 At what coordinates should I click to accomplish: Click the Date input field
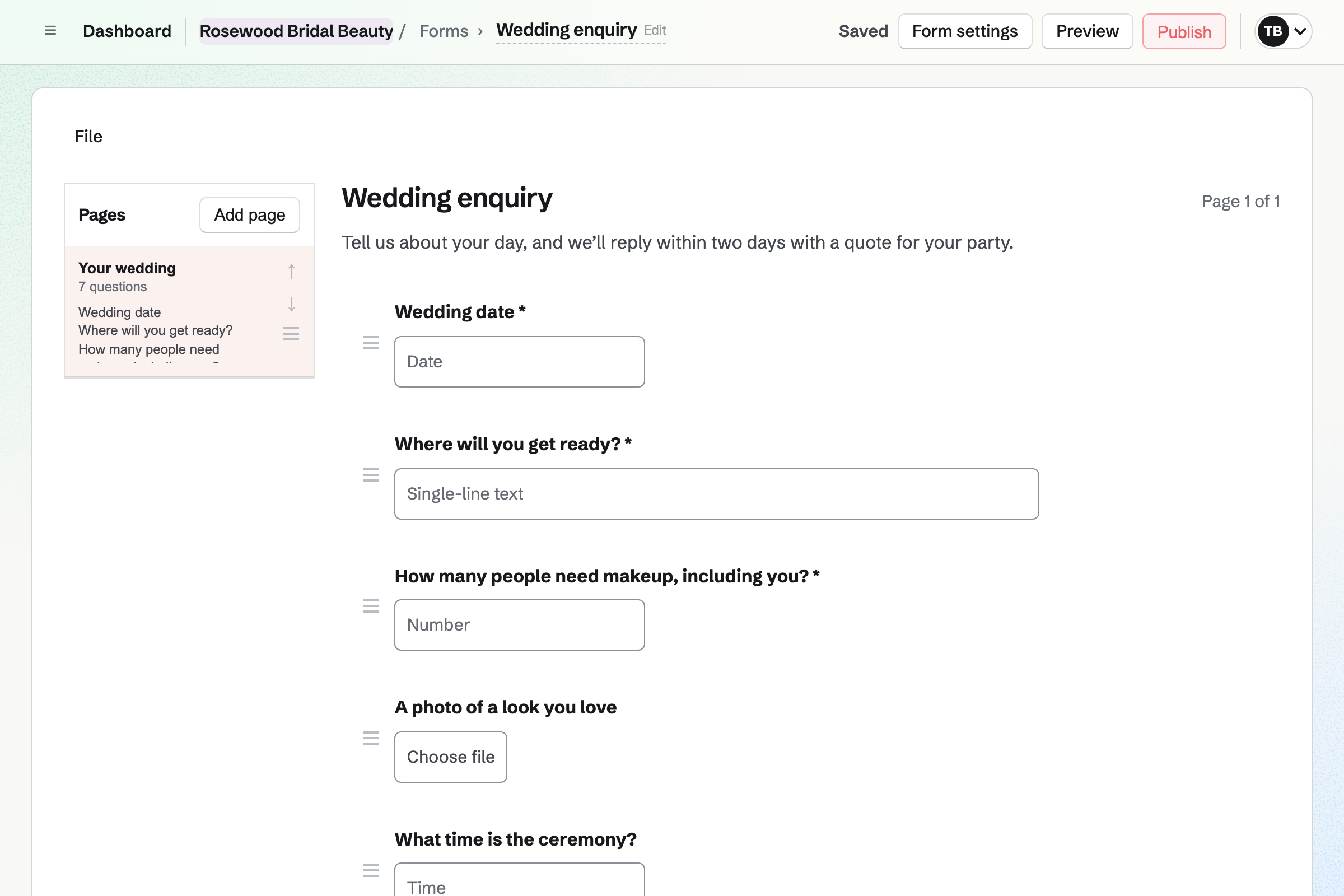pyautogui.click(x=520, y=362)
